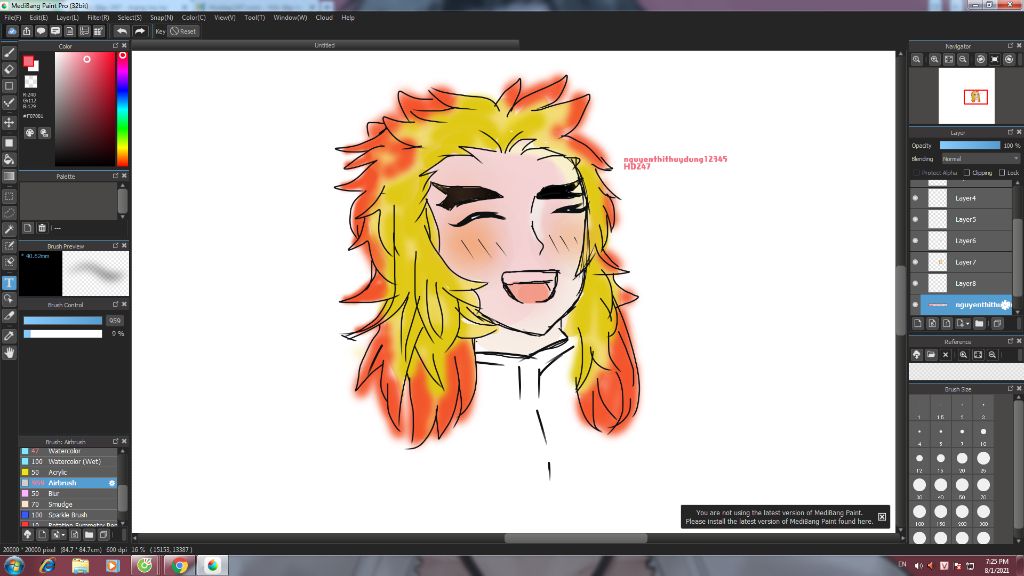
Task: Hide Layer8 visibility dot
Action: pos(915,283)
